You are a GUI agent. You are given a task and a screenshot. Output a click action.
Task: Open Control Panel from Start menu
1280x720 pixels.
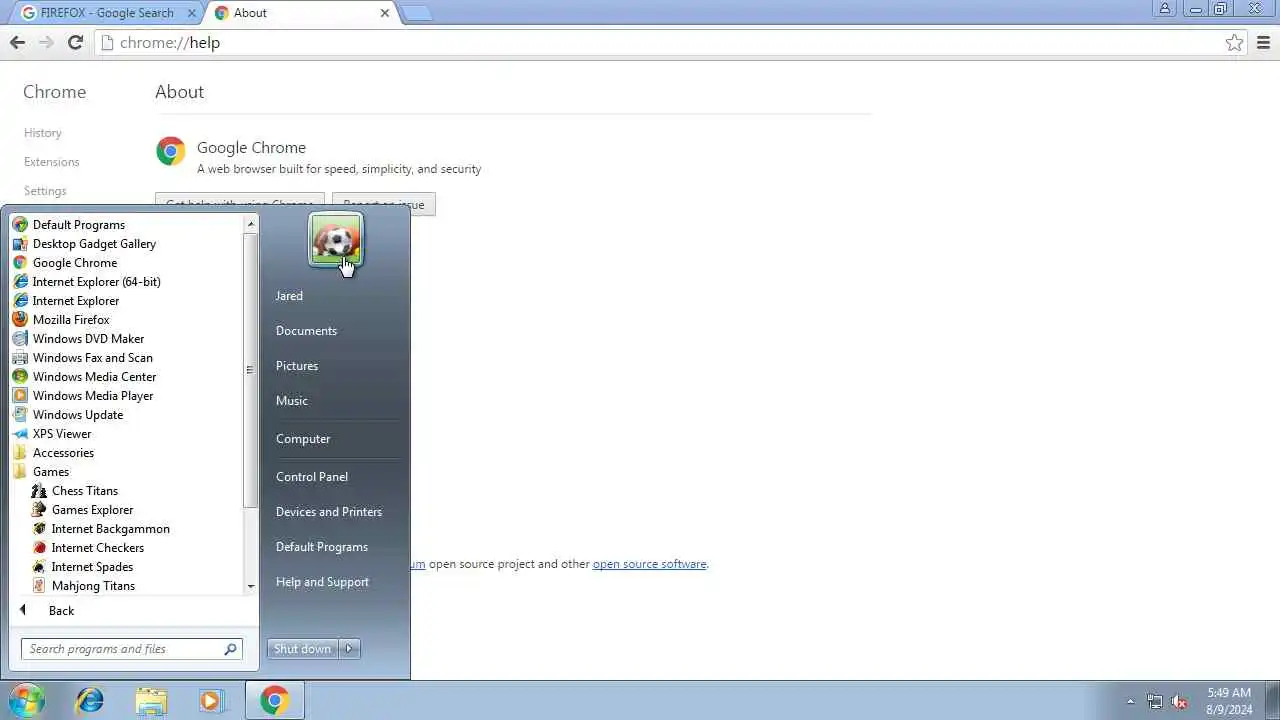point(312,477)
